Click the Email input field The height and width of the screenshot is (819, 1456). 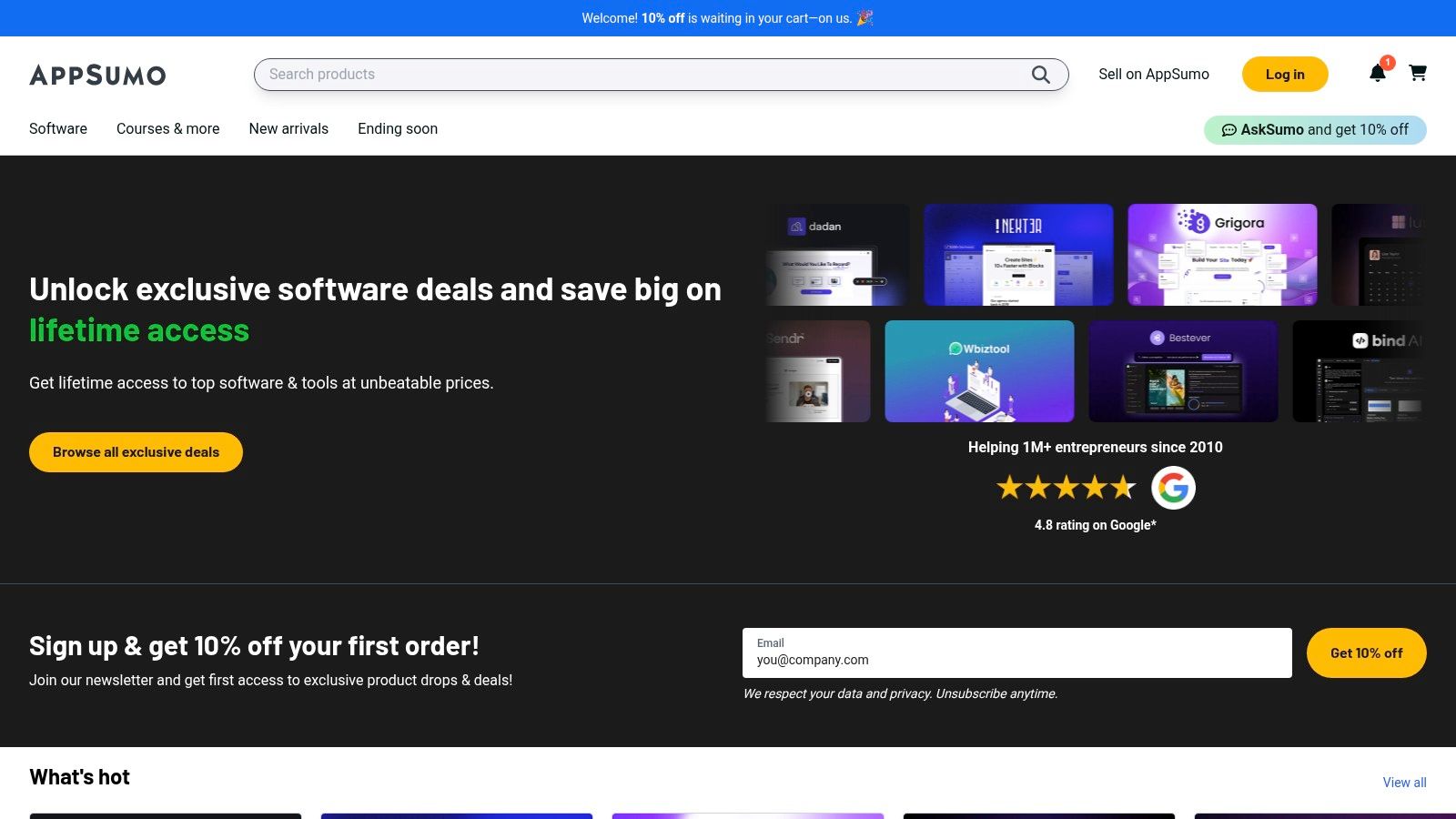point(1017,652)
